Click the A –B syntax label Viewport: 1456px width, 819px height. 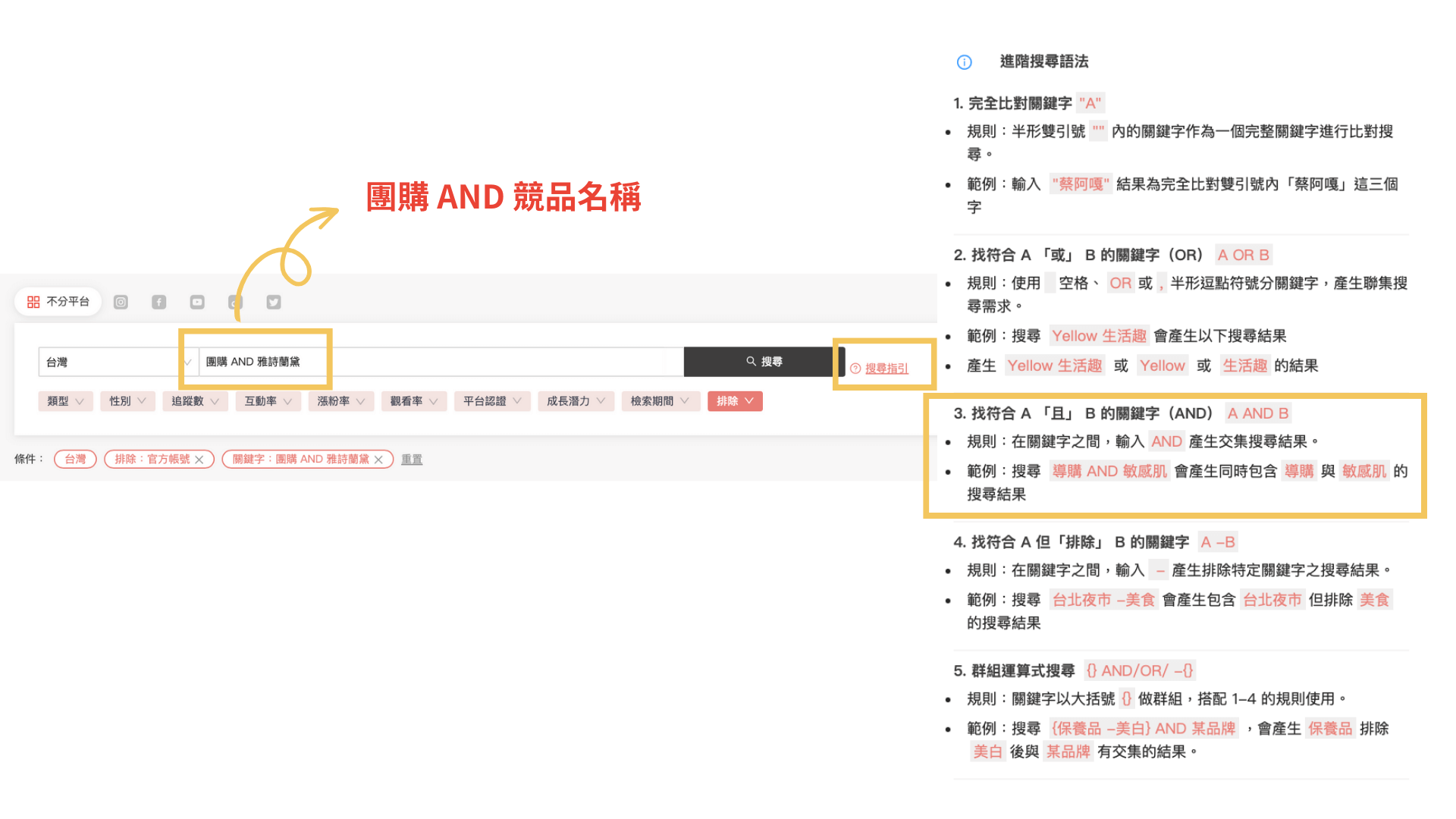(x=1218, y=542)
